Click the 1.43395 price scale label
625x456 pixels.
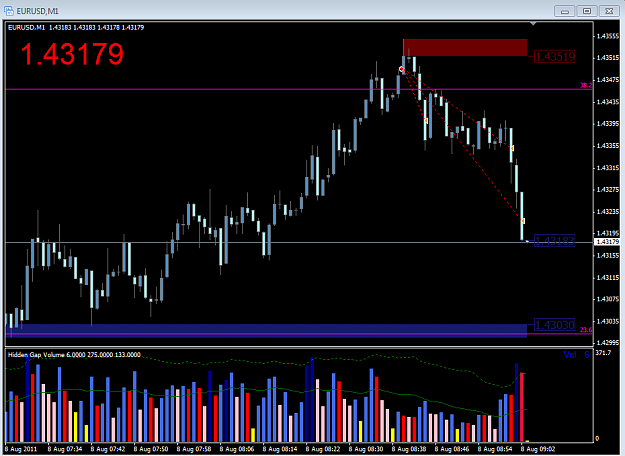(x=608, y=124)
